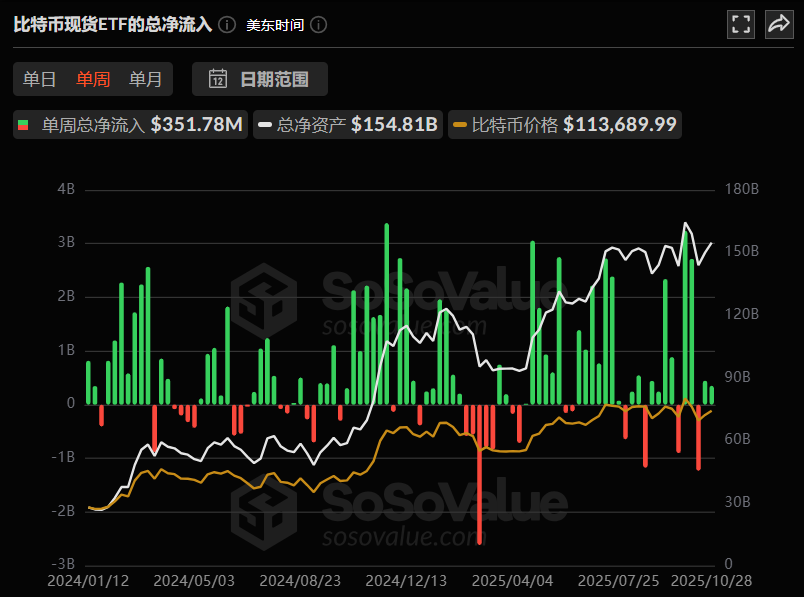Open the 日期范围 date picker
The height and width of the screenshot is (597, 804).
(x=258, y=79)
